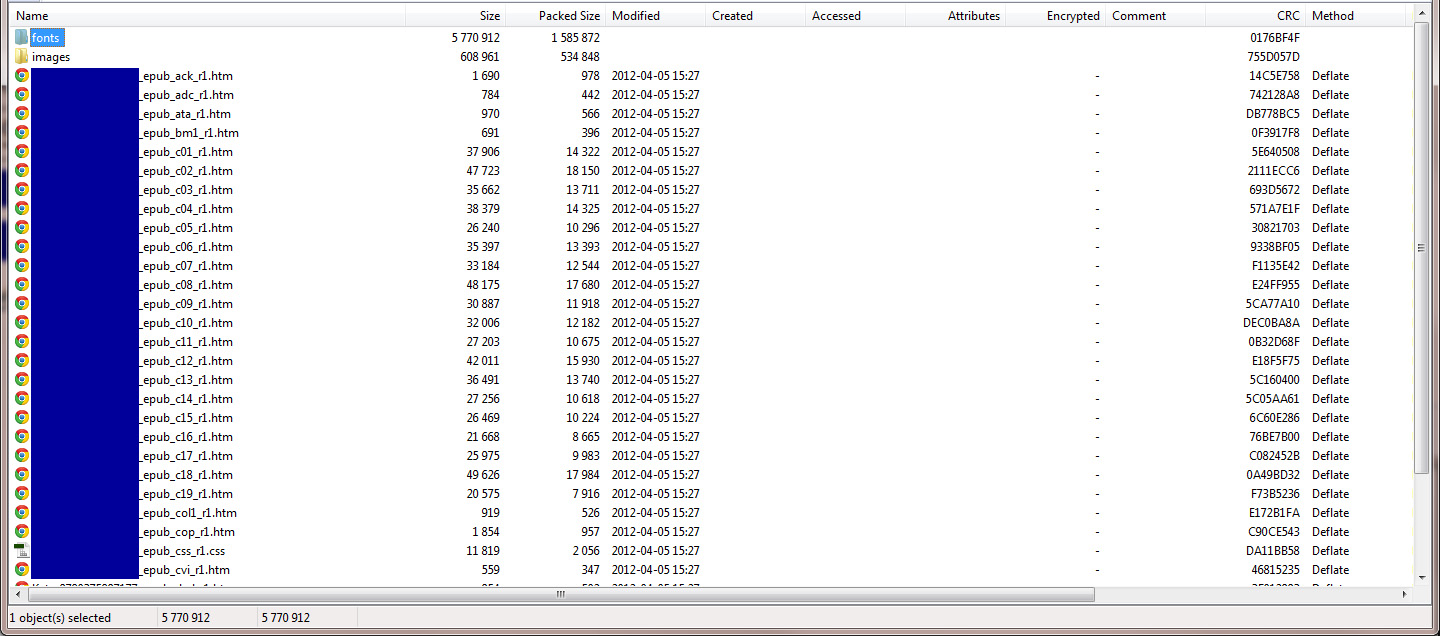Image resolution: width=1440 pixels, height=636 pixels.
Task: Sort by the Packed Size column header
Action: 556,16
